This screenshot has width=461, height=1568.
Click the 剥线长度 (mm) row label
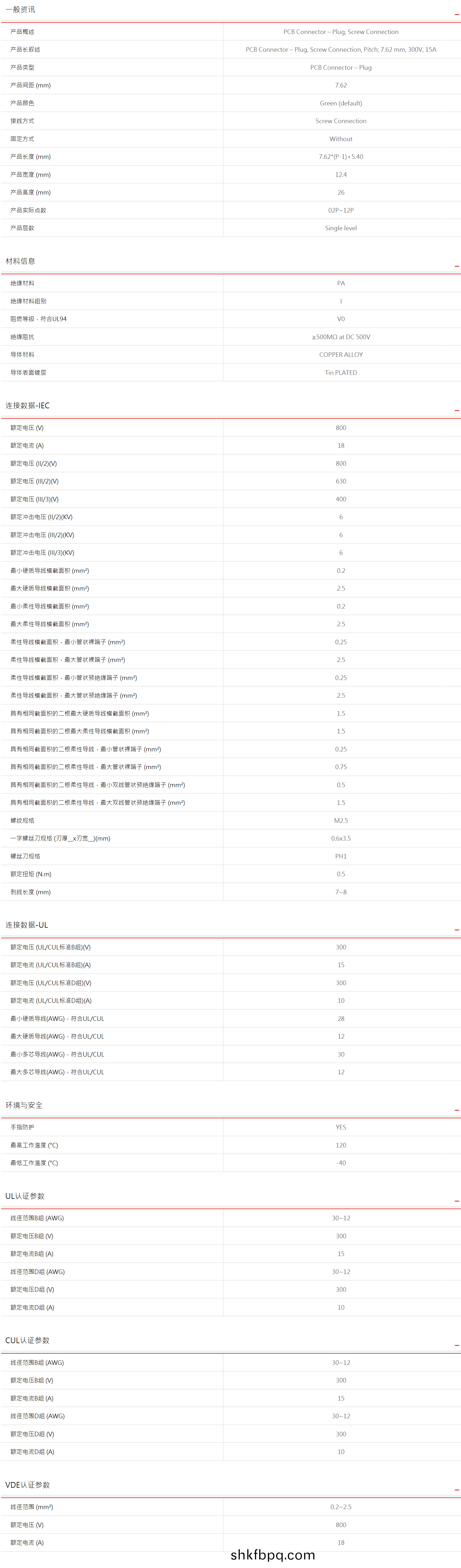coord(31,892)
